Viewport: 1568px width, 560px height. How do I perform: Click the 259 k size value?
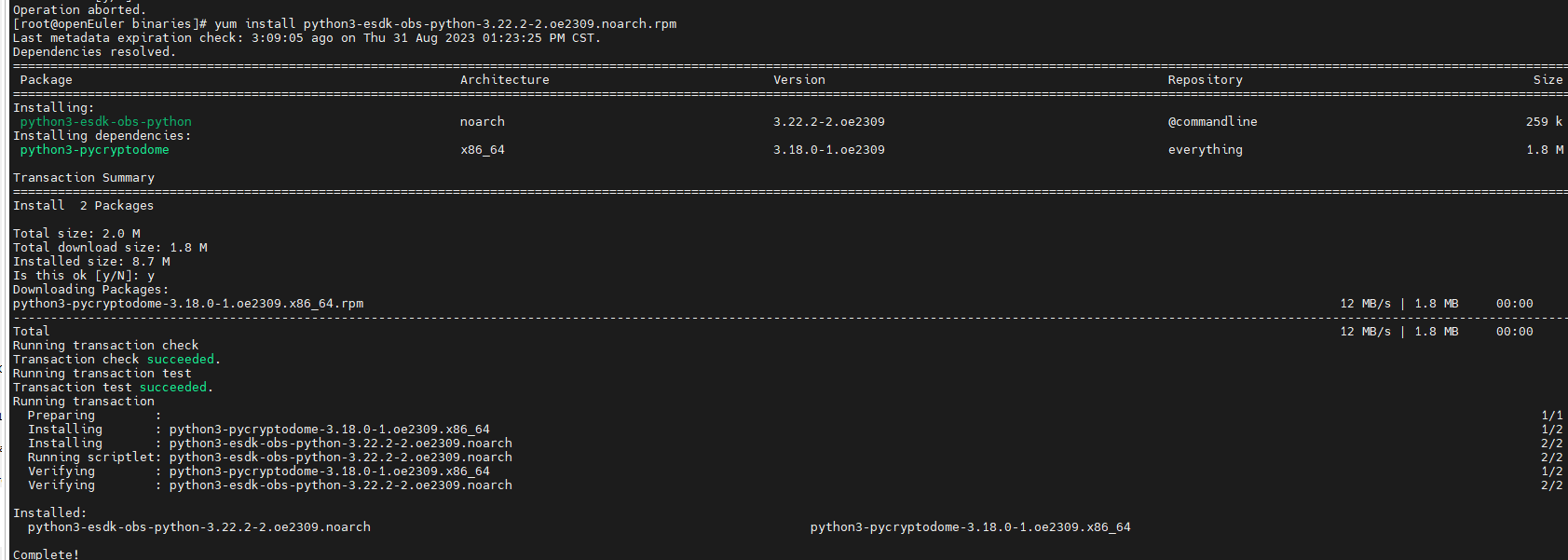pos(1544,122)
